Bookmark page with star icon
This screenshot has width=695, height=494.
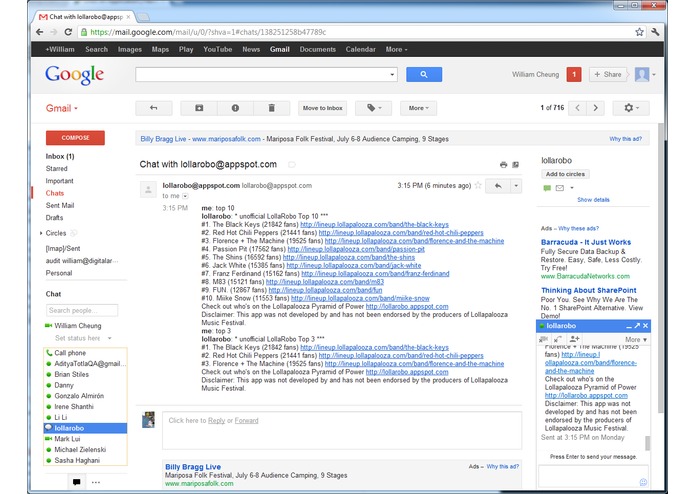point(639,32)
